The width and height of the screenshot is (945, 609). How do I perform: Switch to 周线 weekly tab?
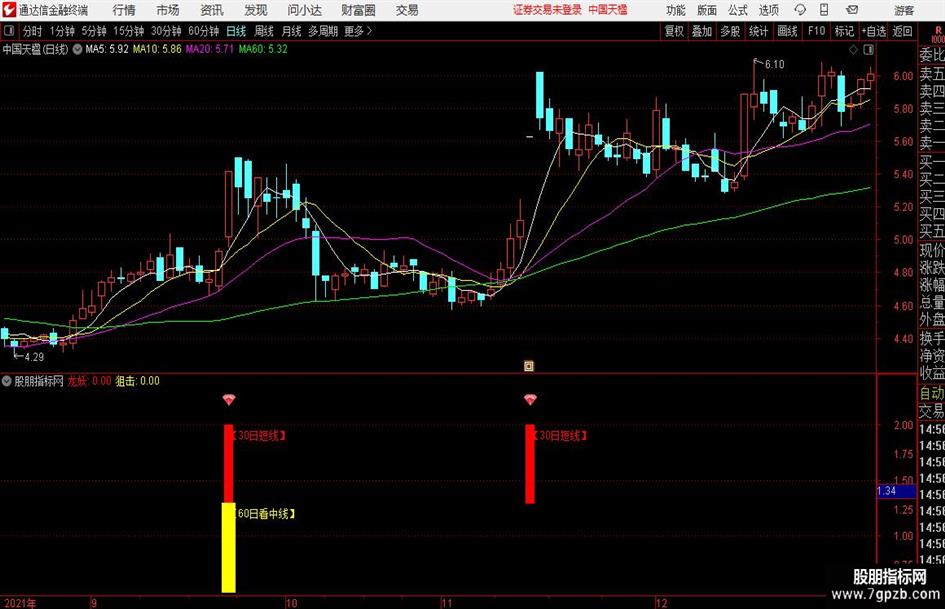pyautogui.click(x=263, y=31)
